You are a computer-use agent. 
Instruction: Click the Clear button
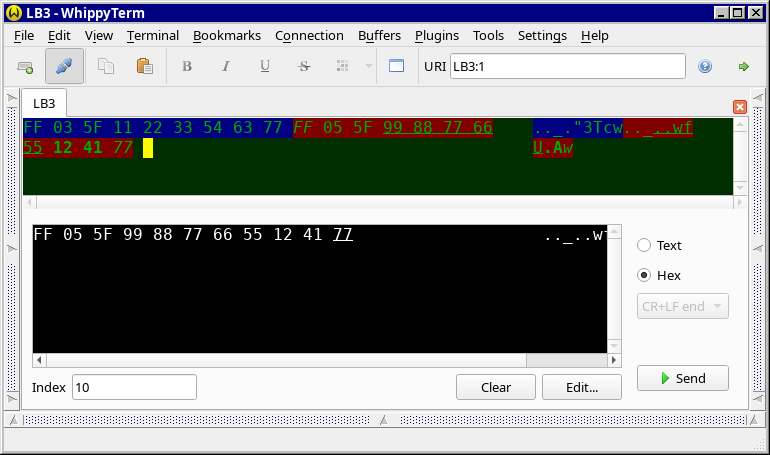tap(495, 387)
